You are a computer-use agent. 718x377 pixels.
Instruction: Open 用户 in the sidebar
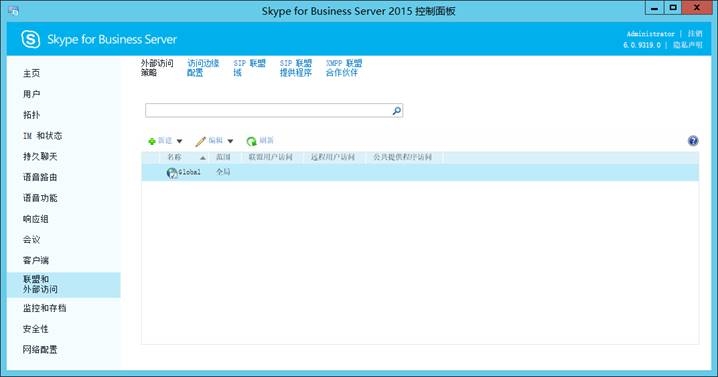pyautogui.click(x=32, y=94)
